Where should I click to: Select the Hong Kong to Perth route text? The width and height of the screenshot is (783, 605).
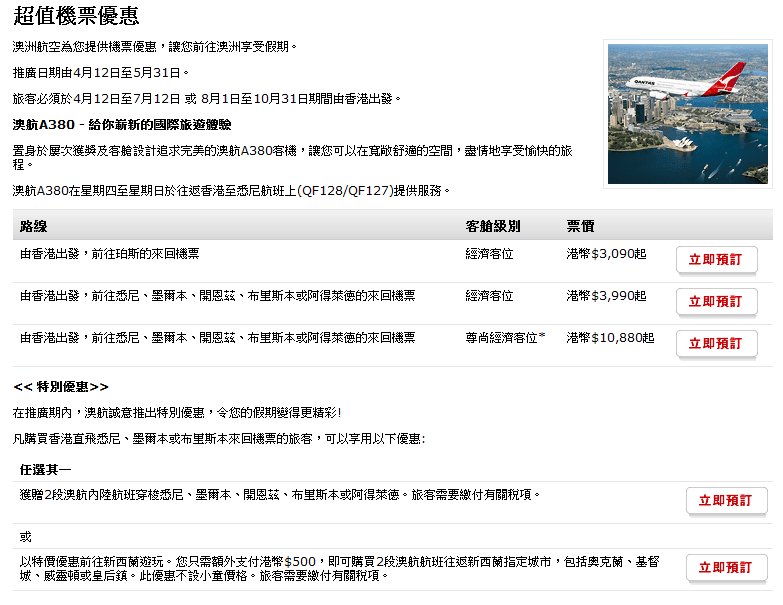click(x=110, y=254)
